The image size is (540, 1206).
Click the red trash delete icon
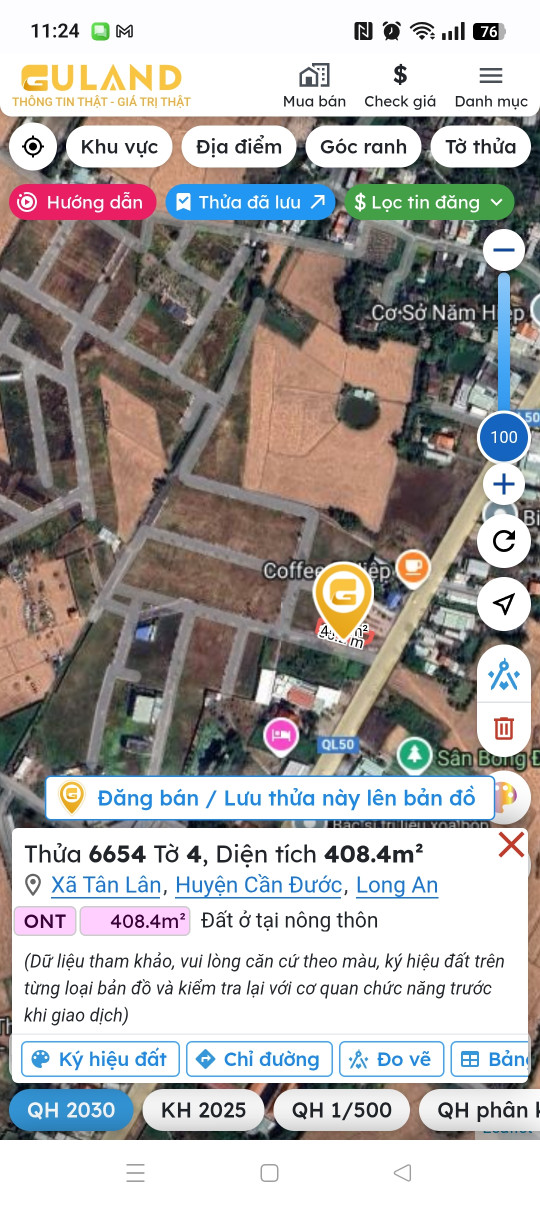[x=504, y=728]
